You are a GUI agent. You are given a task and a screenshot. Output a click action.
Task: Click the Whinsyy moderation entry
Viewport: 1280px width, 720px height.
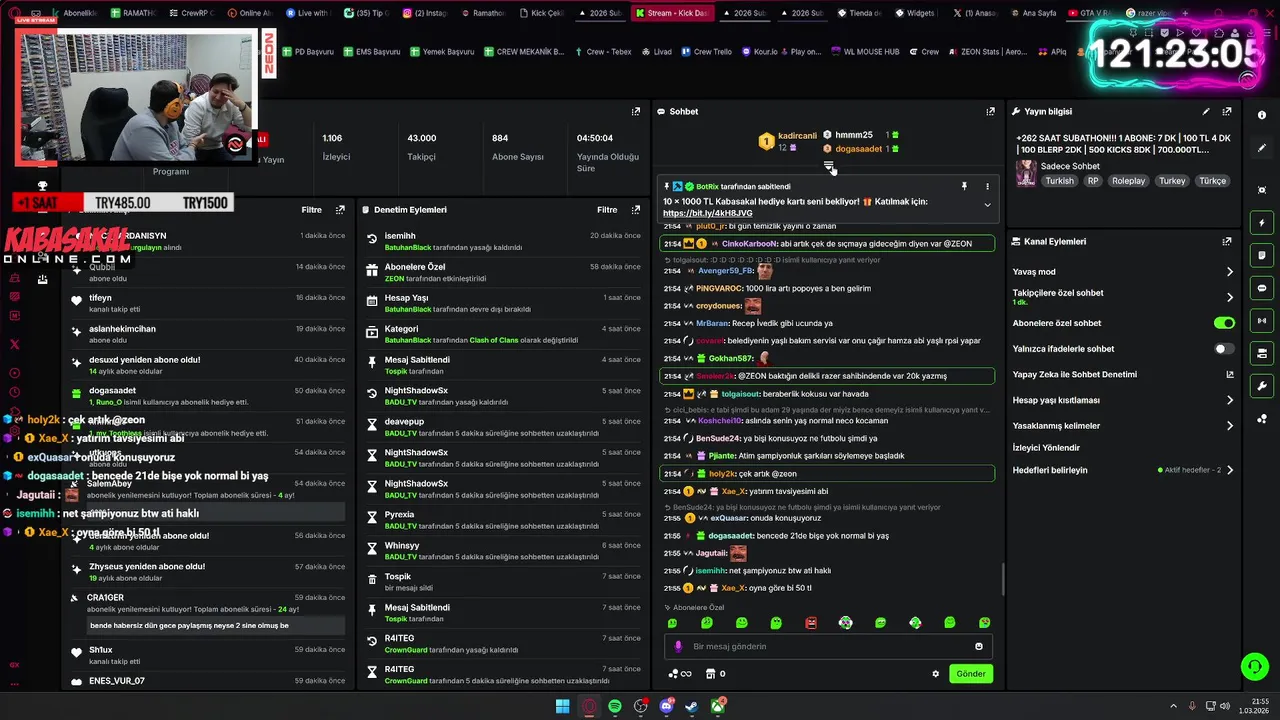click(503, 551)
